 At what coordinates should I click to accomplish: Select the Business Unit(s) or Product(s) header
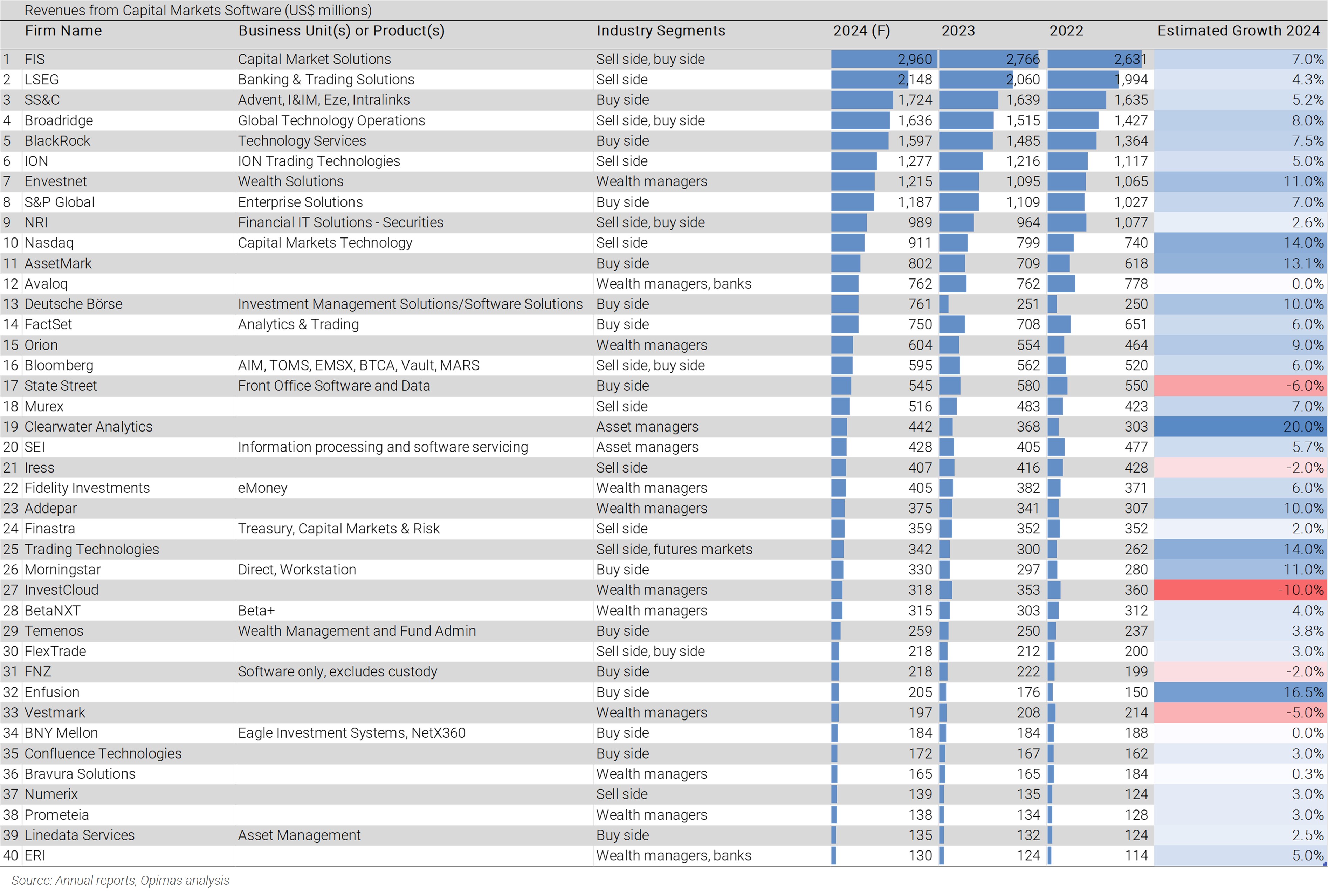pyautogui.click(x=341, y=31)
